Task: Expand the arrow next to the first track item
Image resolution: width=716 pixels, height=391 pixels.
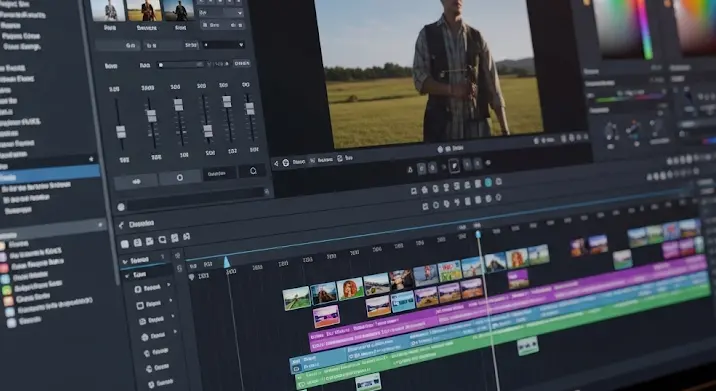Action: (169, 285)
